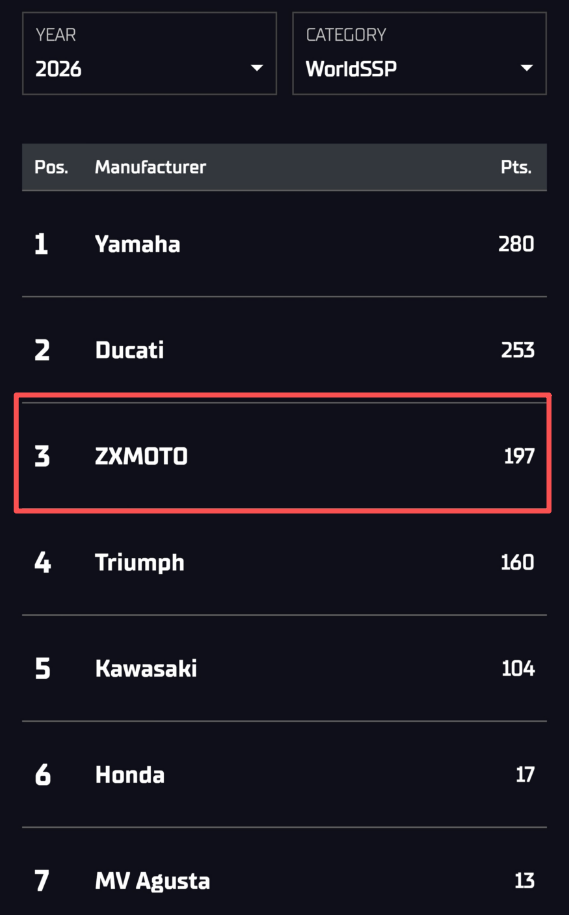Click the Pos. column header
Viewport: 569px width, 915px height.
[x=51, y=167]
